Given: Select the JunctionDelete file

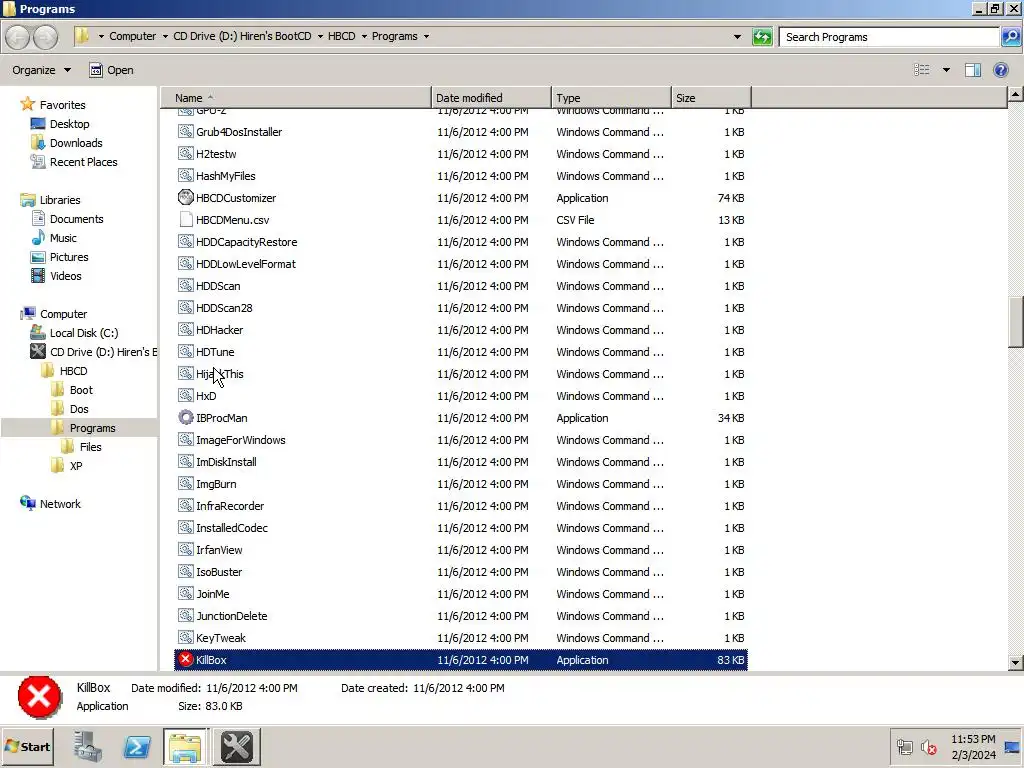Looking at the screenshot, I should 231,615.
